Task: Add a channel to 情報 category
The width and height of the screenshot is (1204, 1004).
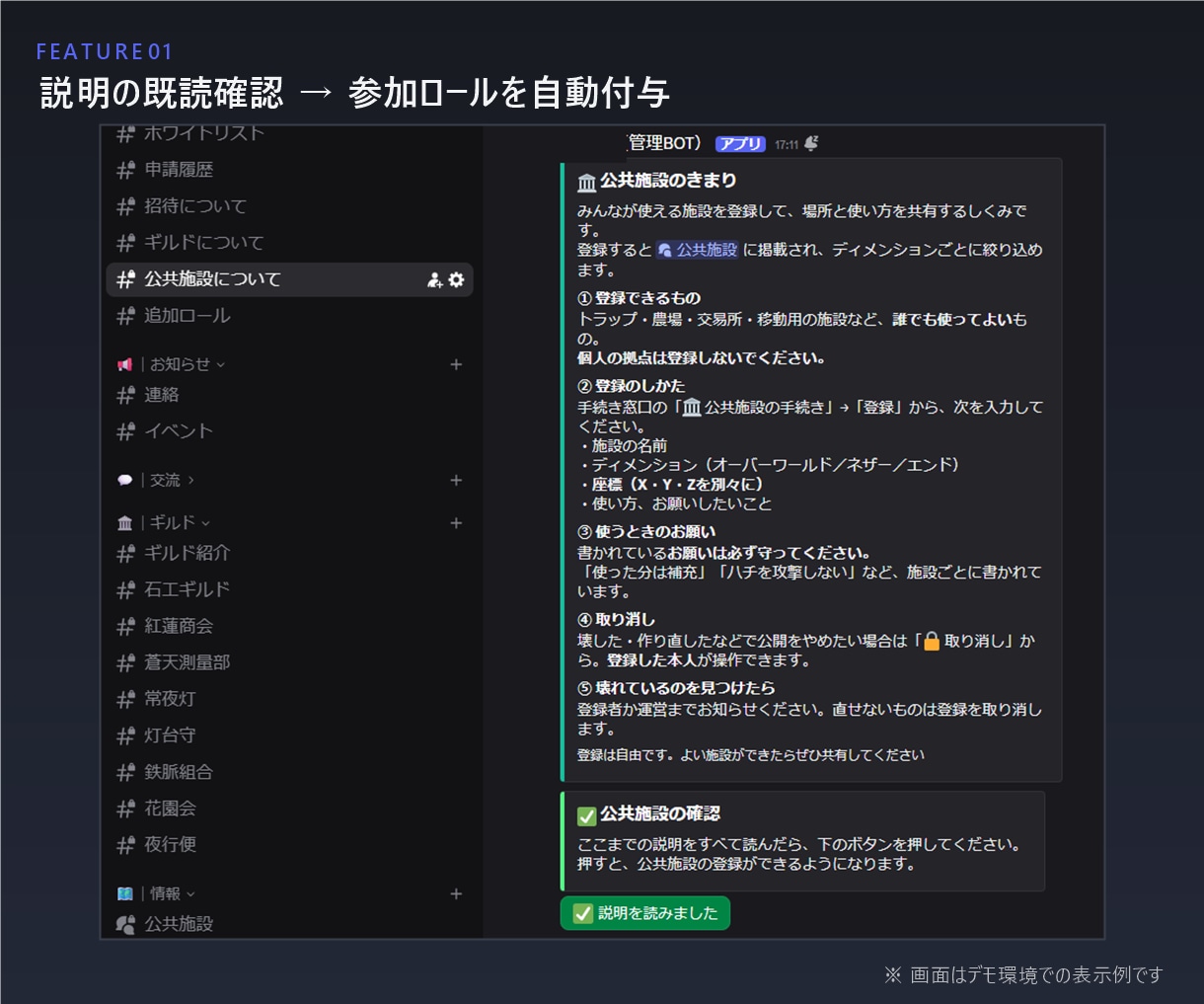Action: 456,893
